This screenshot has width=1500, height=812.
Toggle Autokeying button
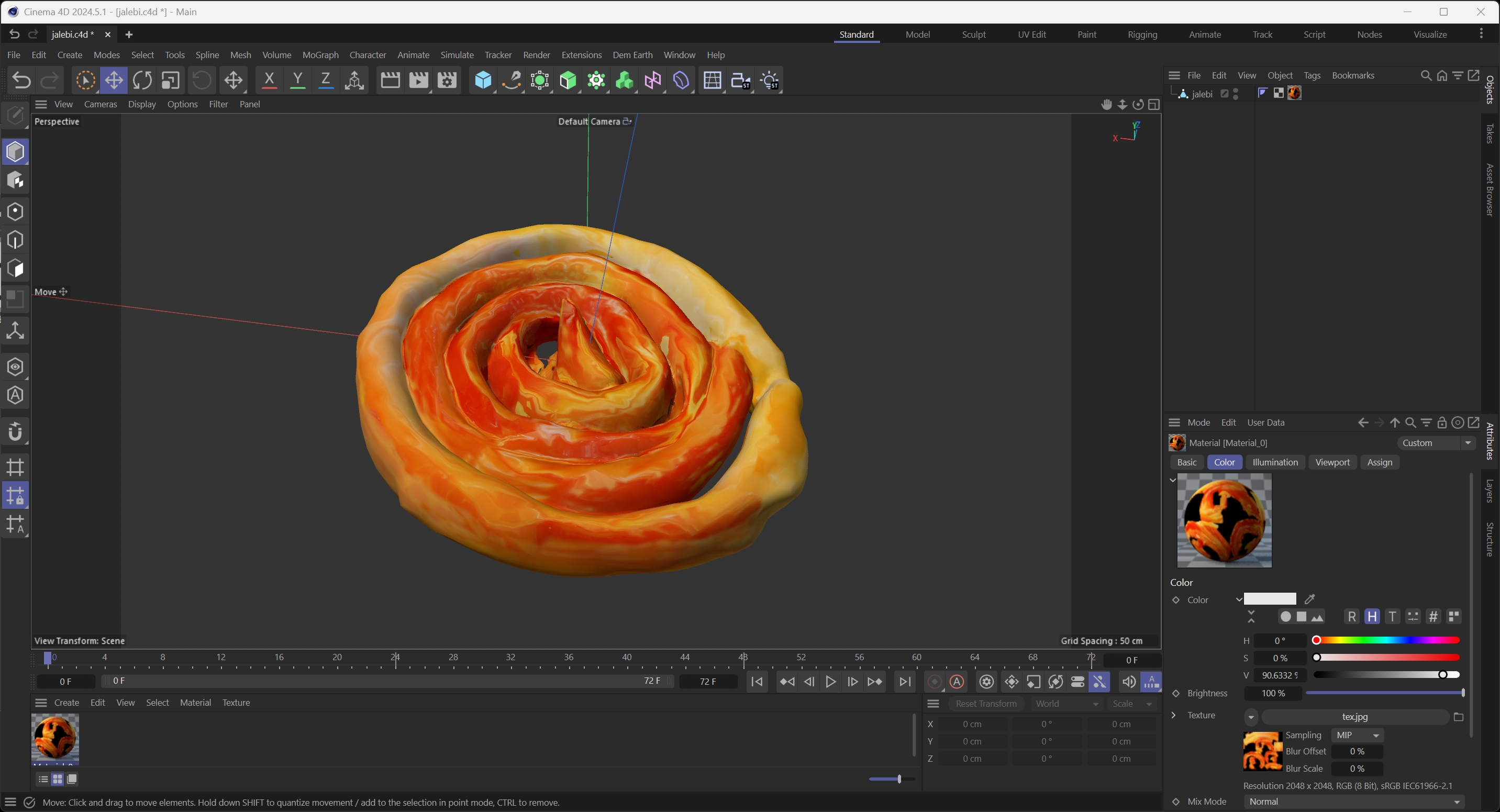pos(957,682)
